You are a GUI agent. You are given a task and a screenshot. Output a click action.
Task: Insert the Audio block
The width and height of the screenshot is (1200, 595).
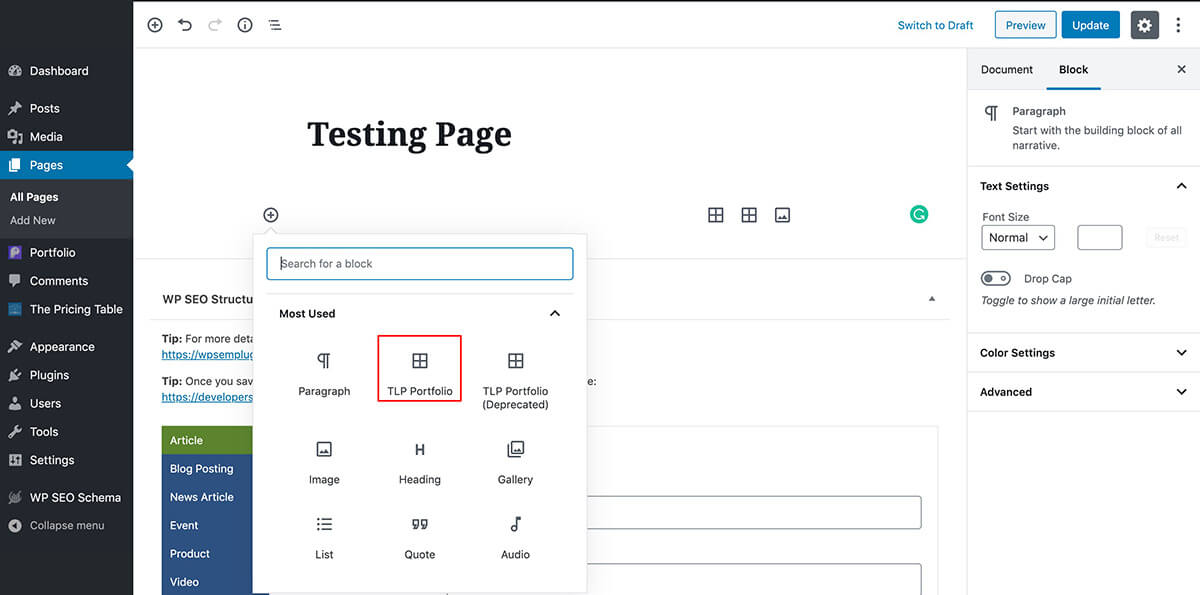pos(516,538)
